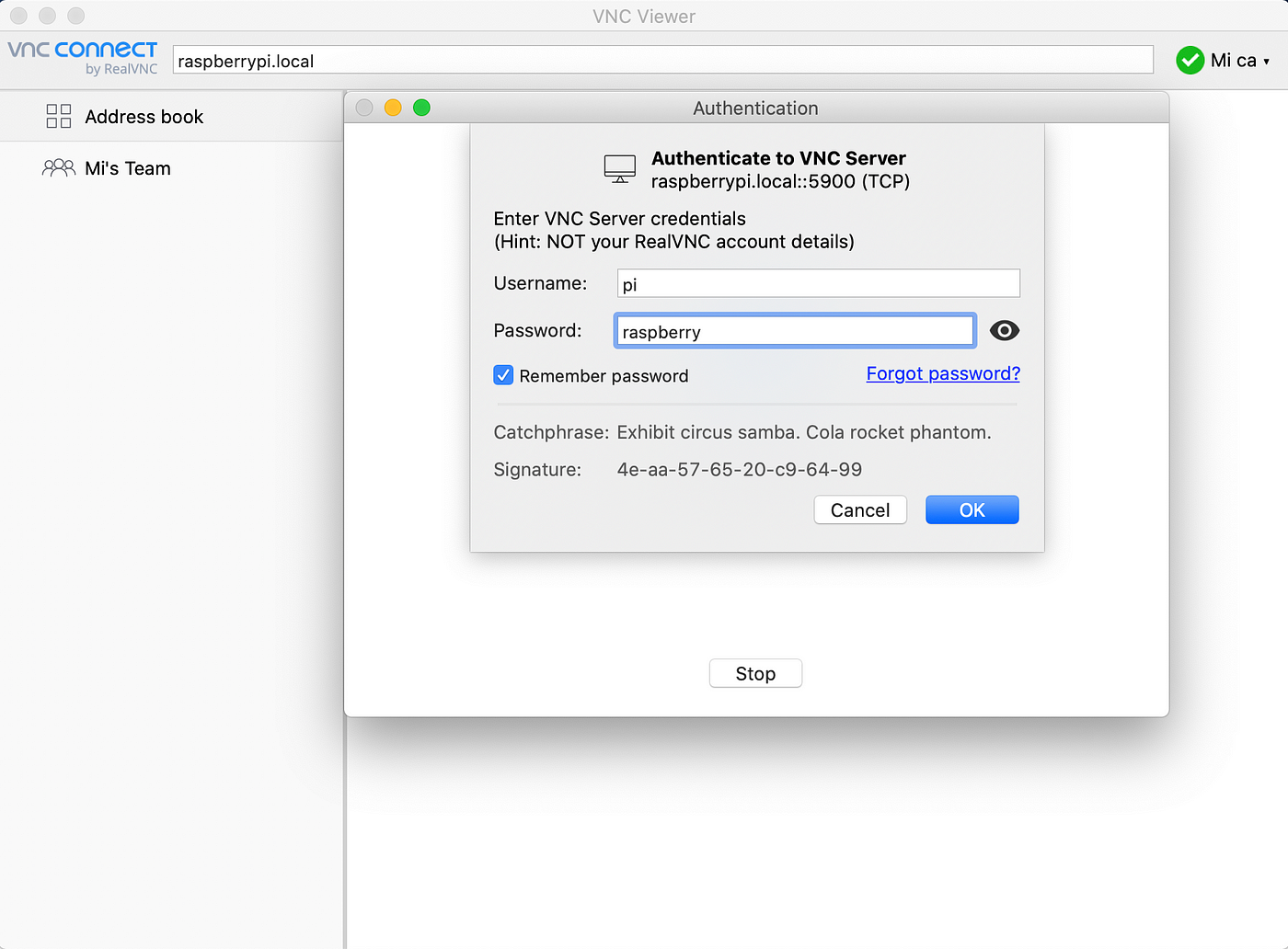The image size is (1288, 949).
Task: Click the Signature value 4e-aa-57-65-20-c9-64-99
Action: coord(740,470)
